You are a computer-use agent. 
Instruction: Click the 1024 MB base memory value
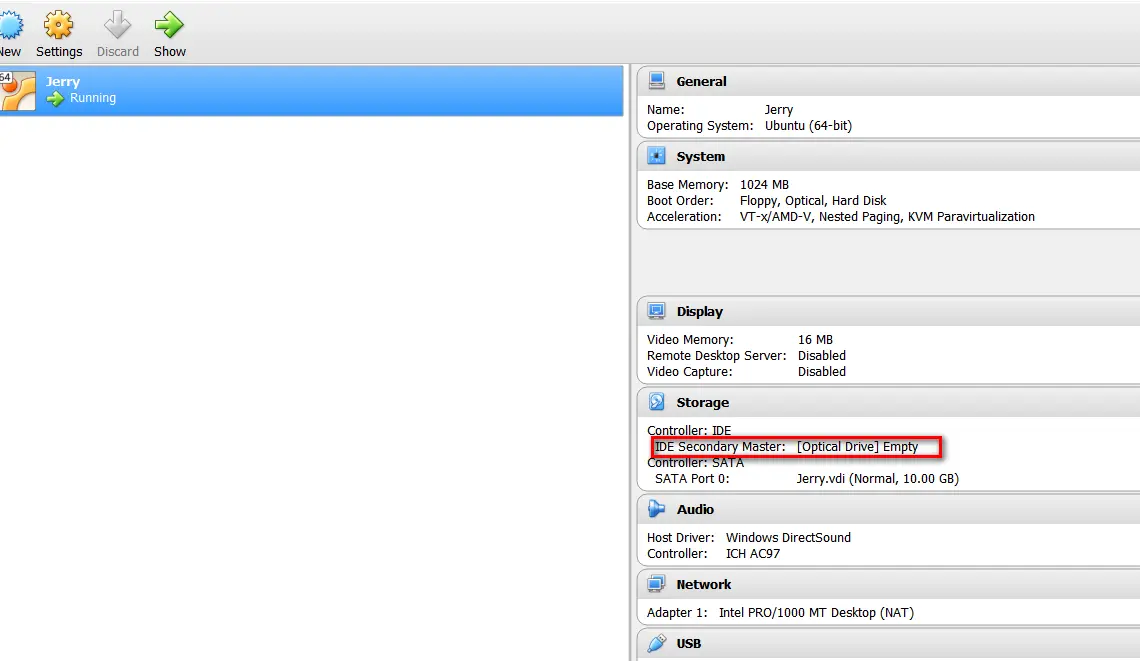pos(764,185)
